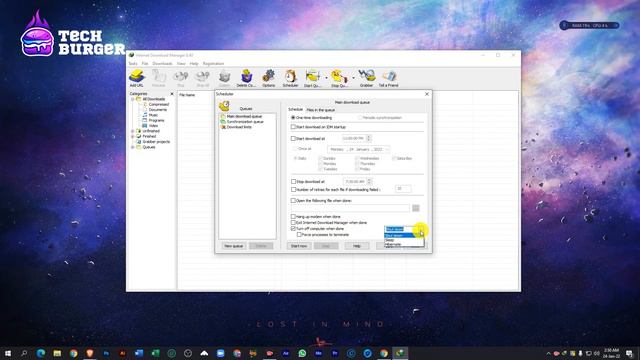
Task: Open Microsoft Word from taskbar
Action: tap(139, 353)
